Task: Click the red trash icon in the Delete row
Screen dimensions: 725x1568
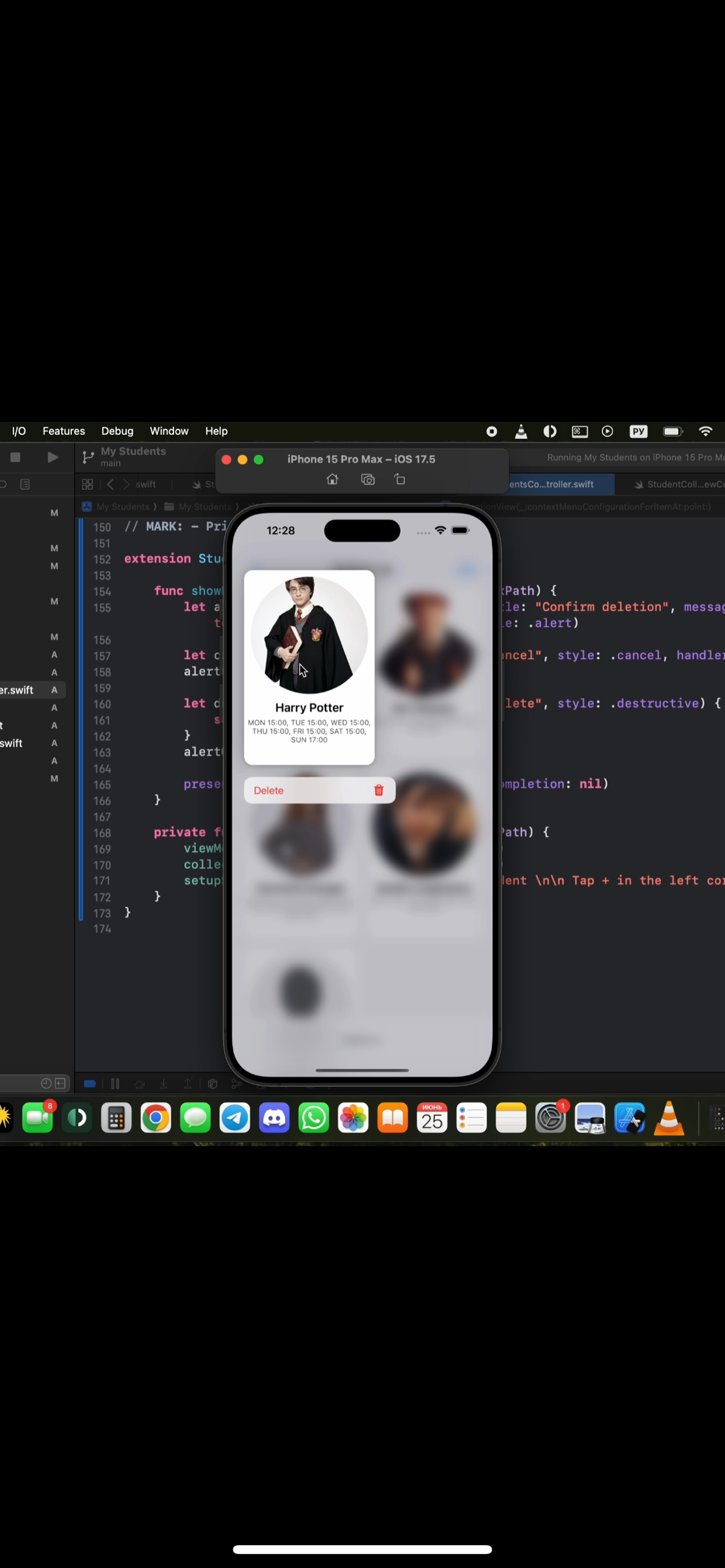Action: [x=378, y=790]
